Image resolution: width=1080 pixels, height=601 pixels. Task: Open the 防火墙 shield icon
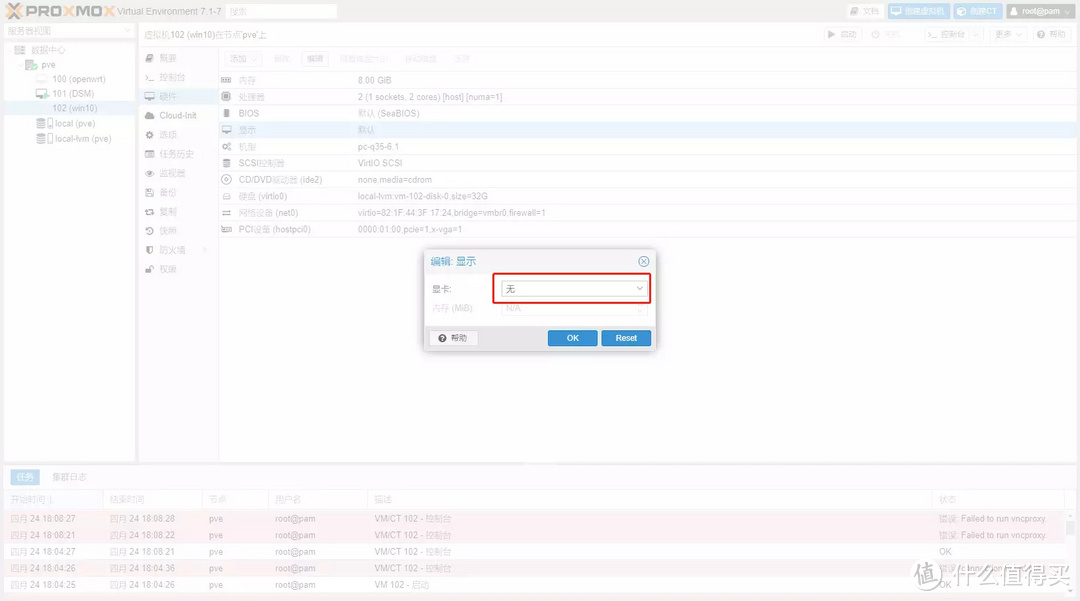[149, 250]
